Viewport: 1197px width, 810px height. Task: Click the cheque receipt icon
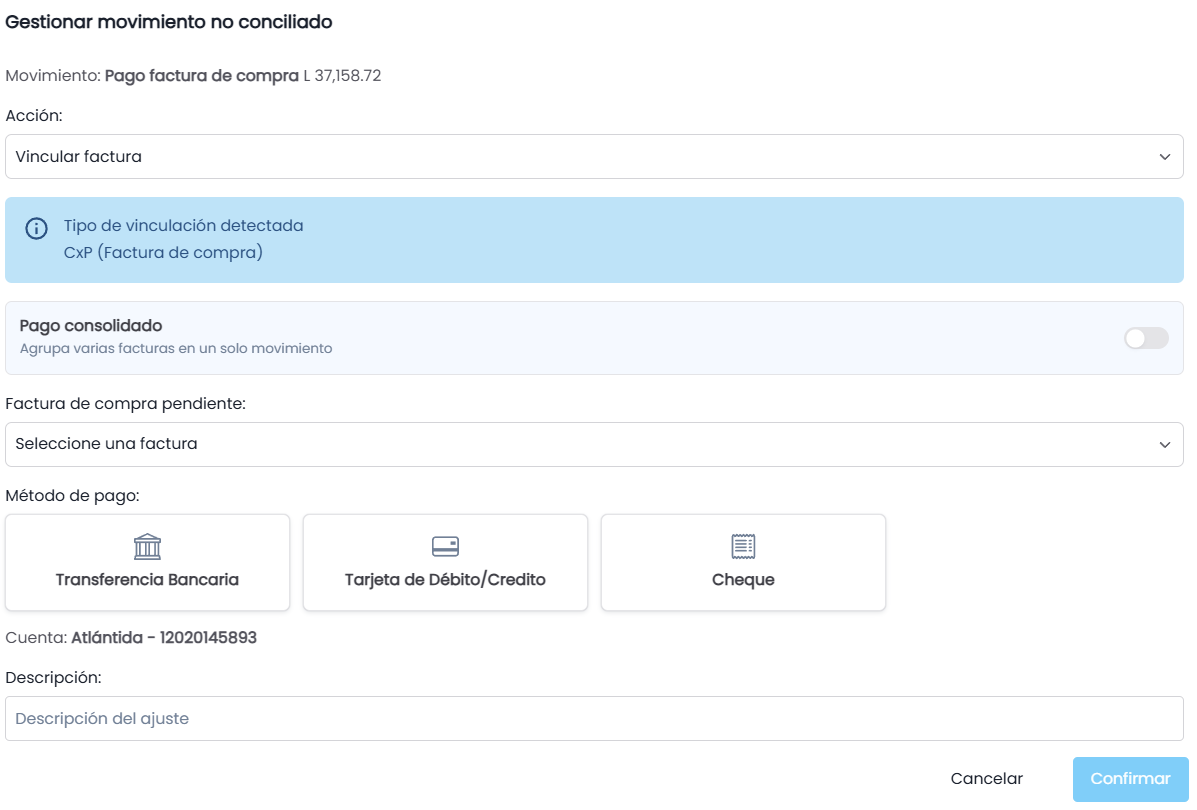tap(743, 547)
